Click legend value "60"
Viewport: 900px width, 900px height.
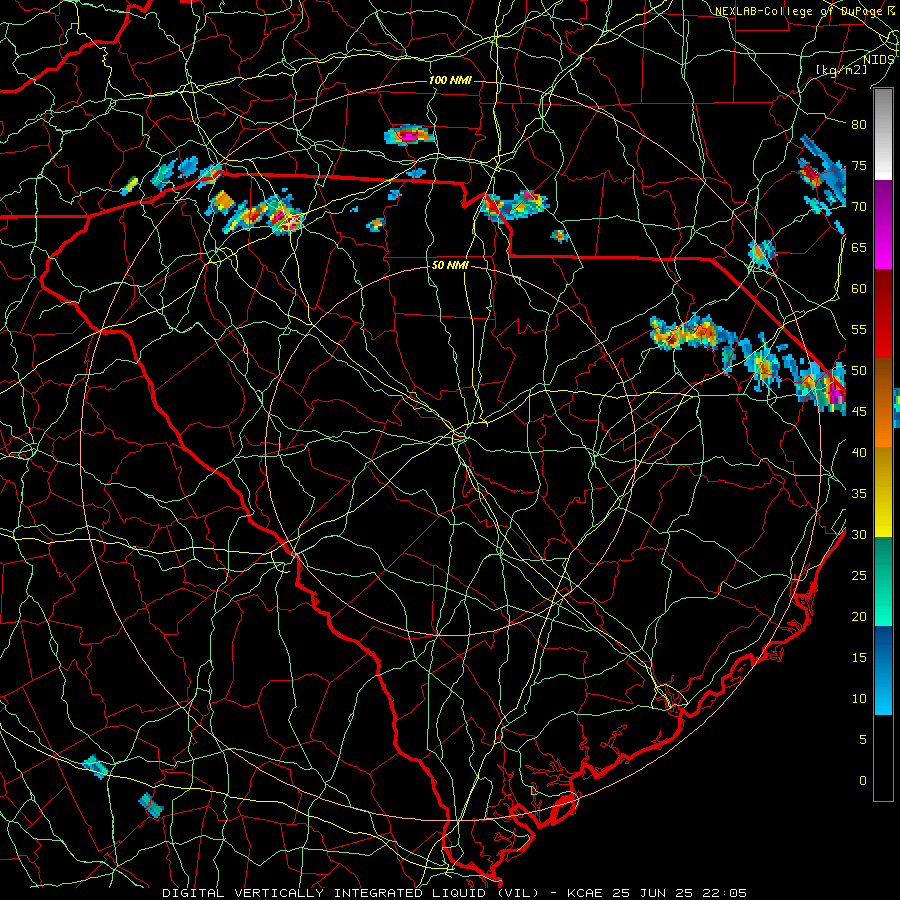pos(859,289)
